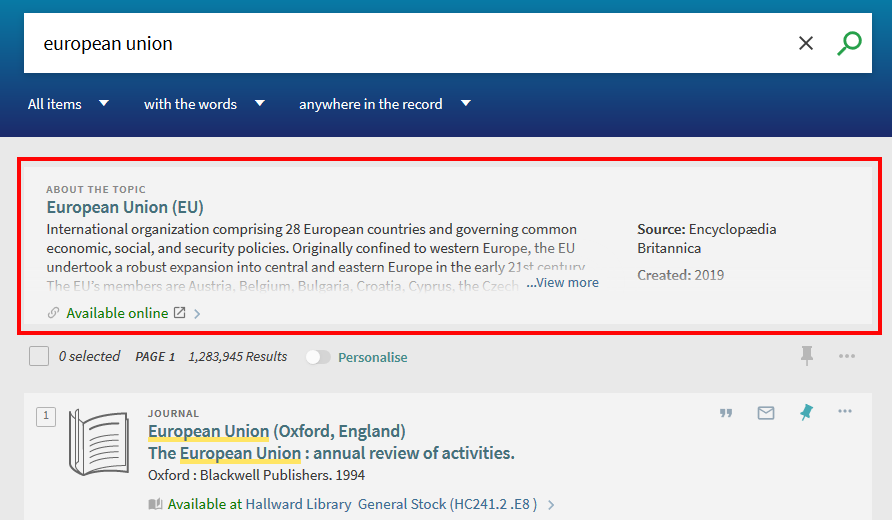Open the Available online link
Viewport: 892px width, 520px height.
pyautogui.click(x=117, y=313)
